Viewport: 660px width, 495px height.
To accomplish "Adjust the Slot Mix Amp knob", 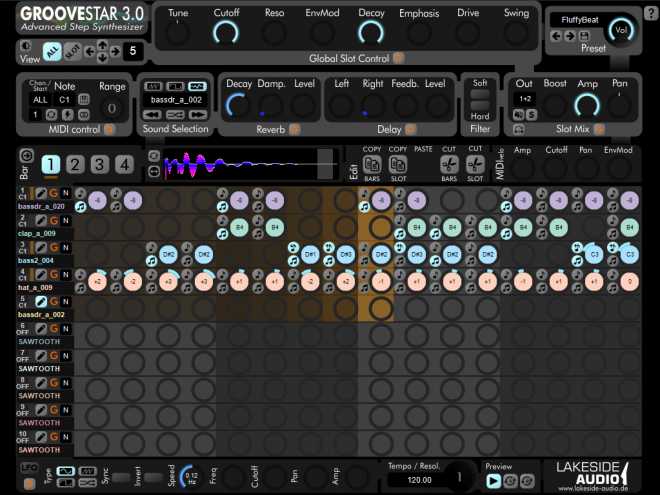I will (587, 105).
